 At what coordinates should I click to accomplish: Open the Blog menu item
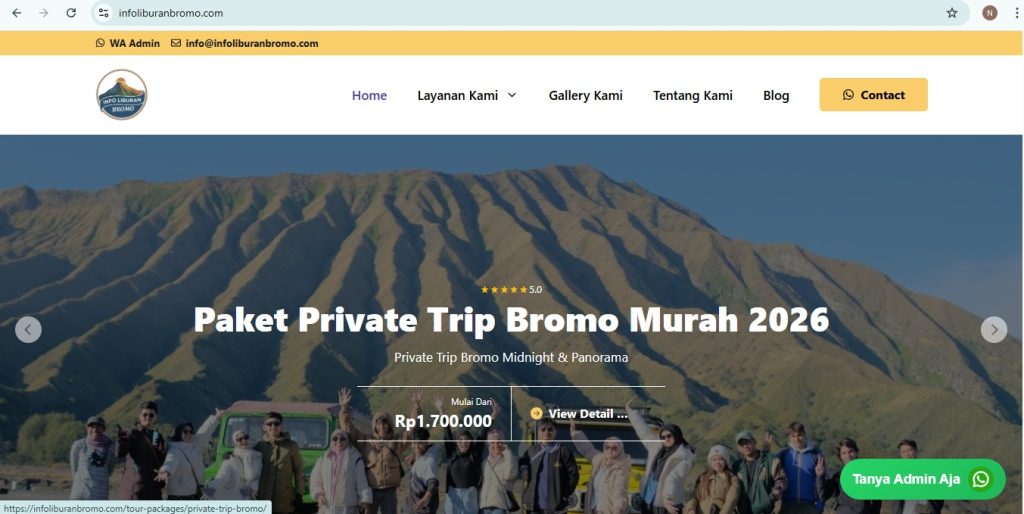coord(776,95)
